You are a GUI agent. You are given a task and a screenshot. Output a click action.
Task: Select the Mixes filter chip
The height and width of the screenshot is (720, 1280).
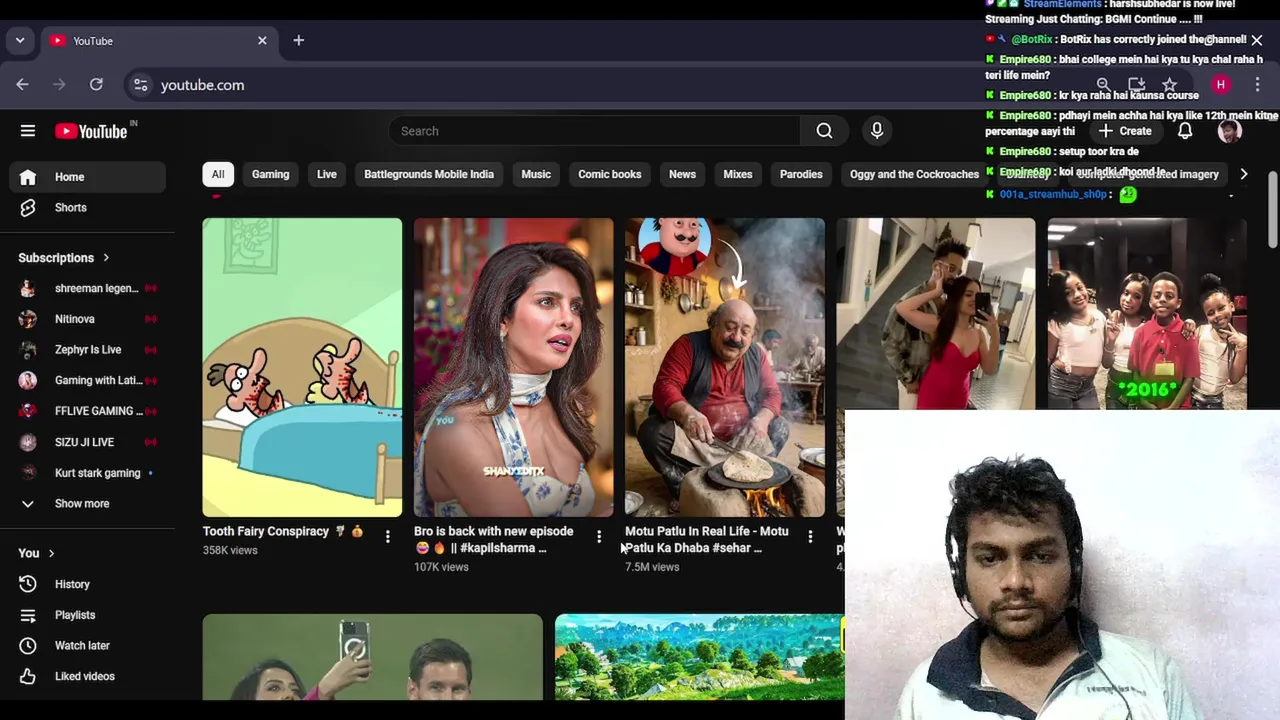click(x=738, y=174)
